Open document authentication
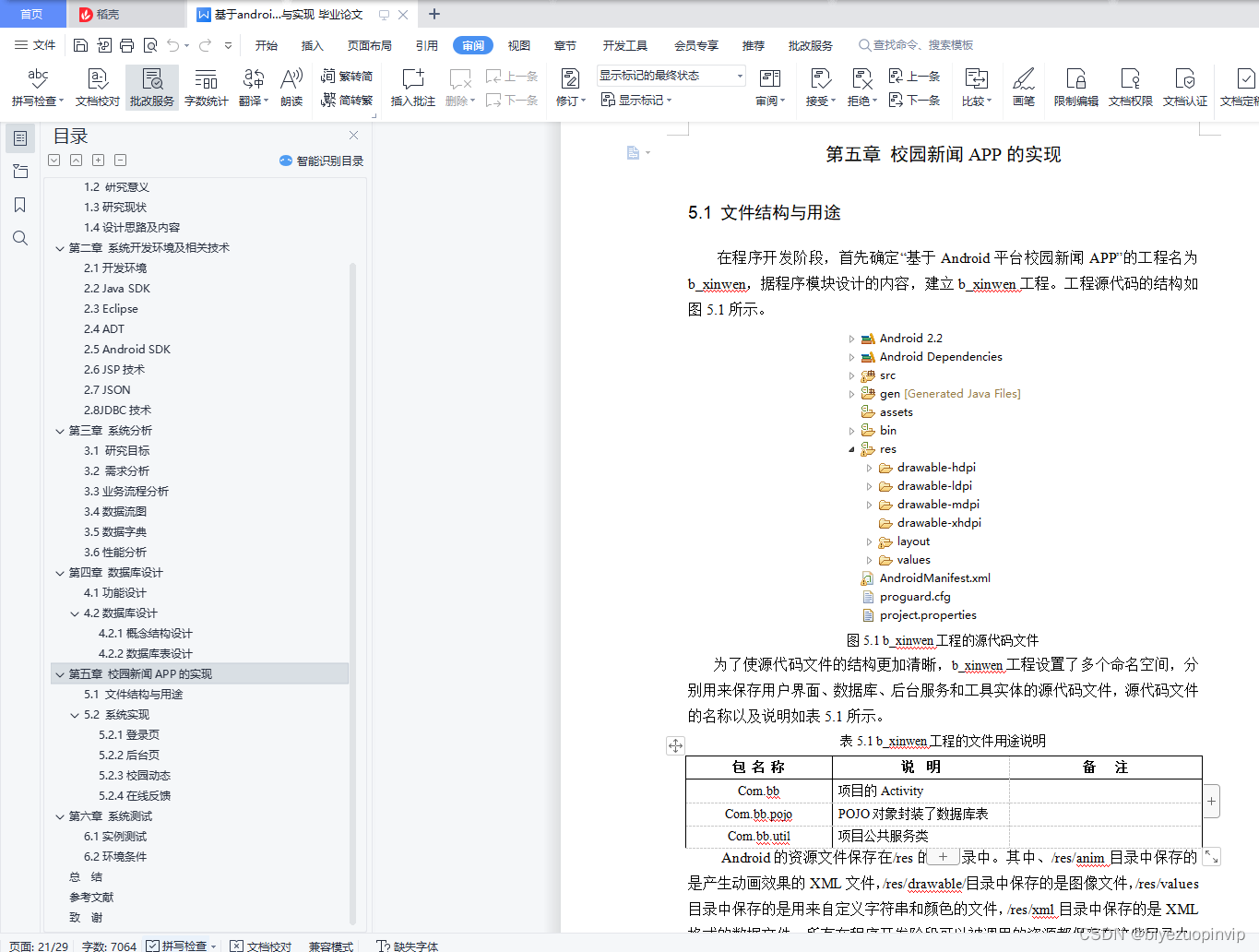The image size is (1259, 952). (1185, 88)
